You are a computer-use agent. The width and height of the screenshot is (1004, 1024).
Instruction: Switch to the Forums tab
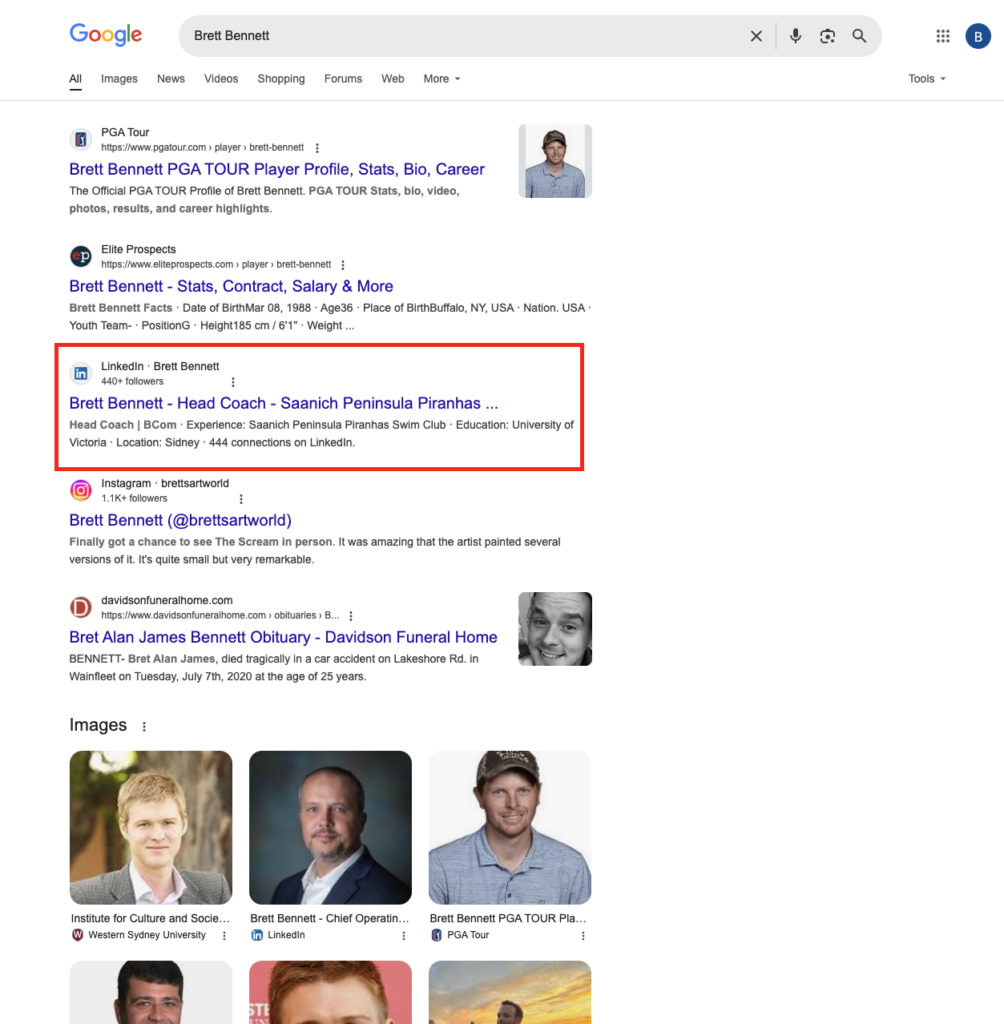tap(343, 79)
